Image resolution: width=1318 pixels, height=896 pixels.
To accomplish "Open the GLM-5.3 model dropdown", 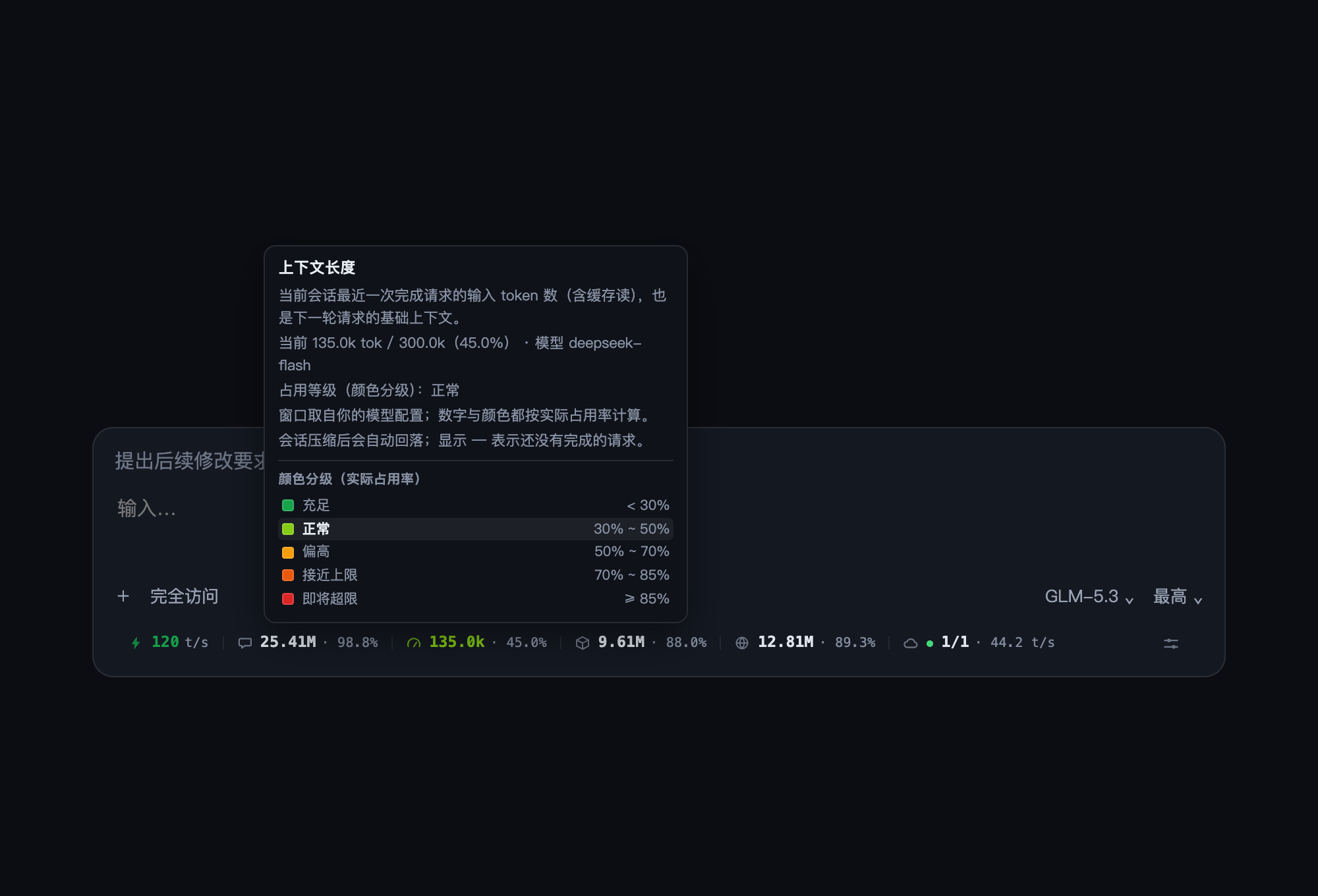I will click(1089, 597).
